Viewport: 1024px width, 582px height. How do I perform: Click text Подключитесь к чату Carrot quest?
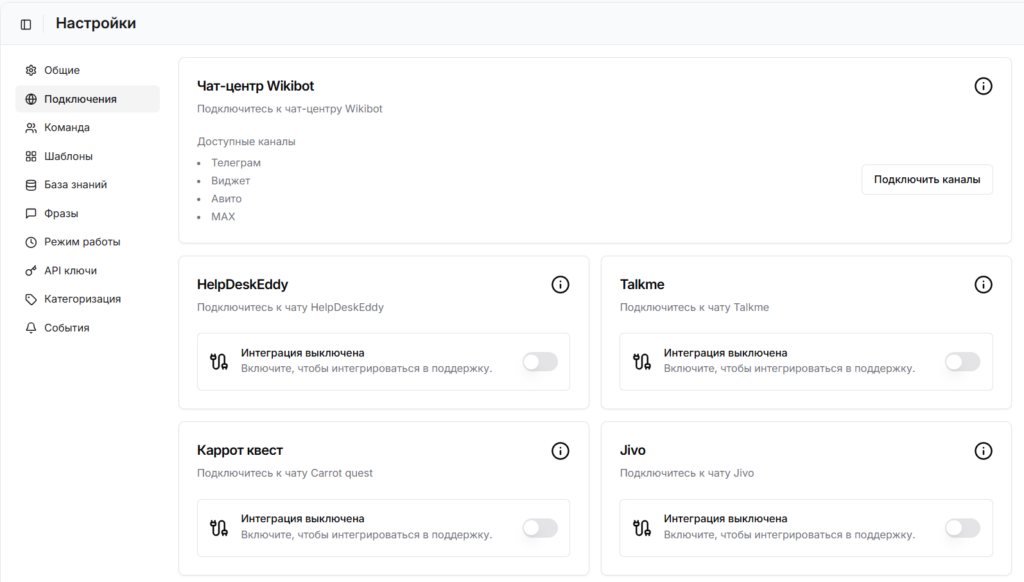click(x=285, y=473)
